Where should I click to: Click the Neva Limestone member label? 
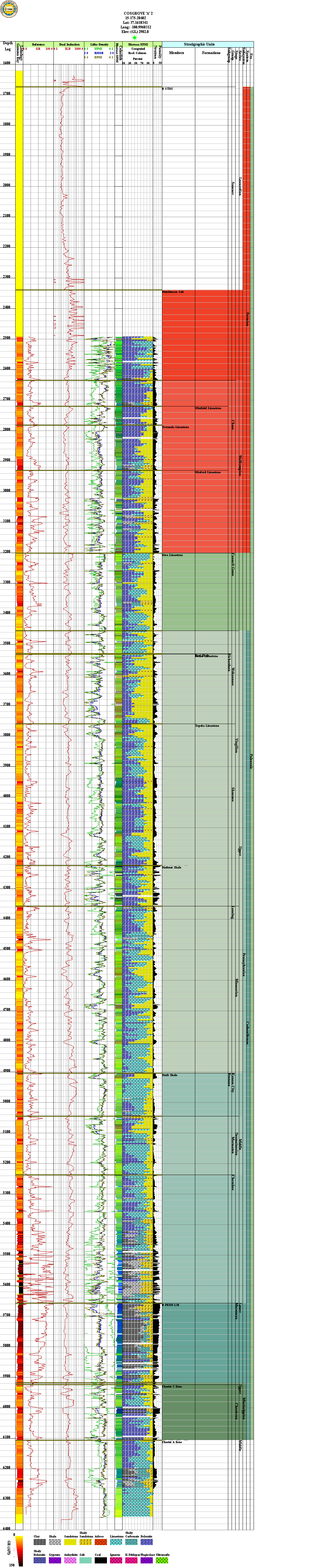[172, 555]
